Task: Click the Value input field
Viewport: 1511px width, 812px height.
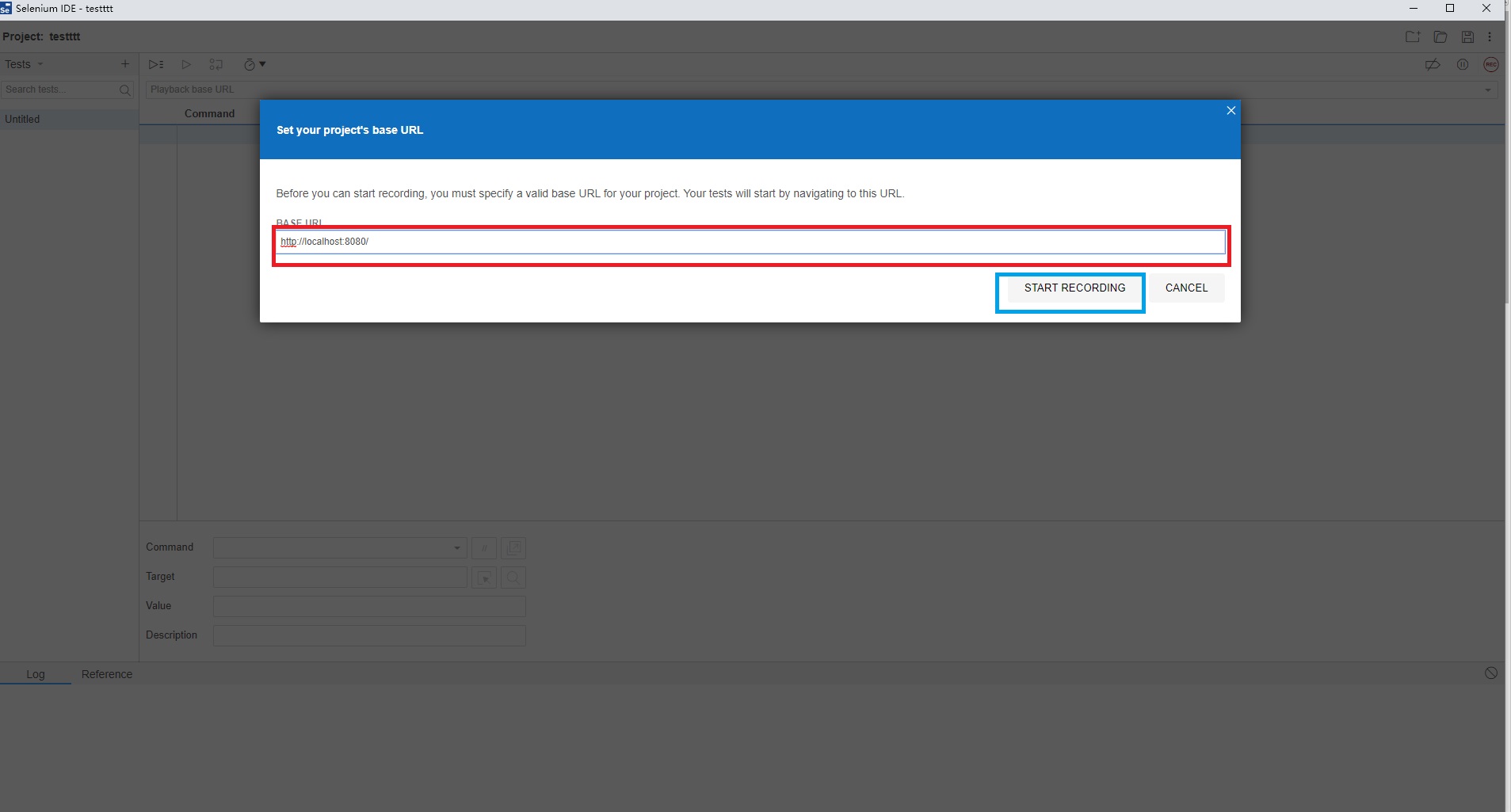Action: pos(369,606)
